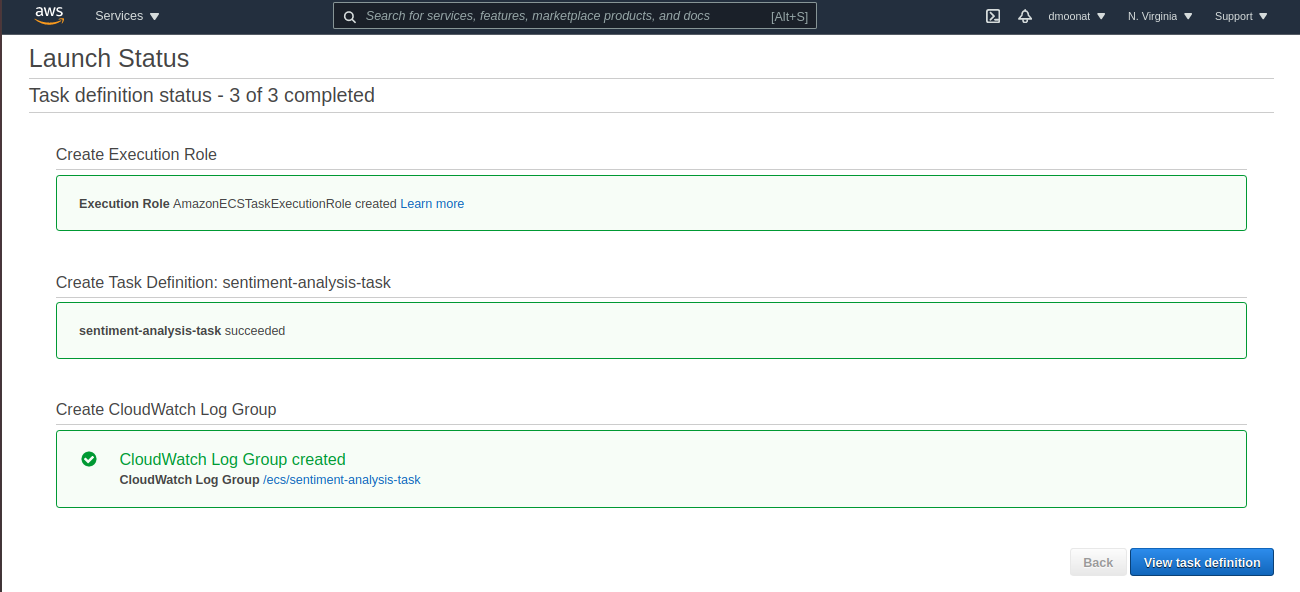Click the [Alt+S] shortcut hint
Viewport: 1300px width, 592px height.
pos(789,16)
